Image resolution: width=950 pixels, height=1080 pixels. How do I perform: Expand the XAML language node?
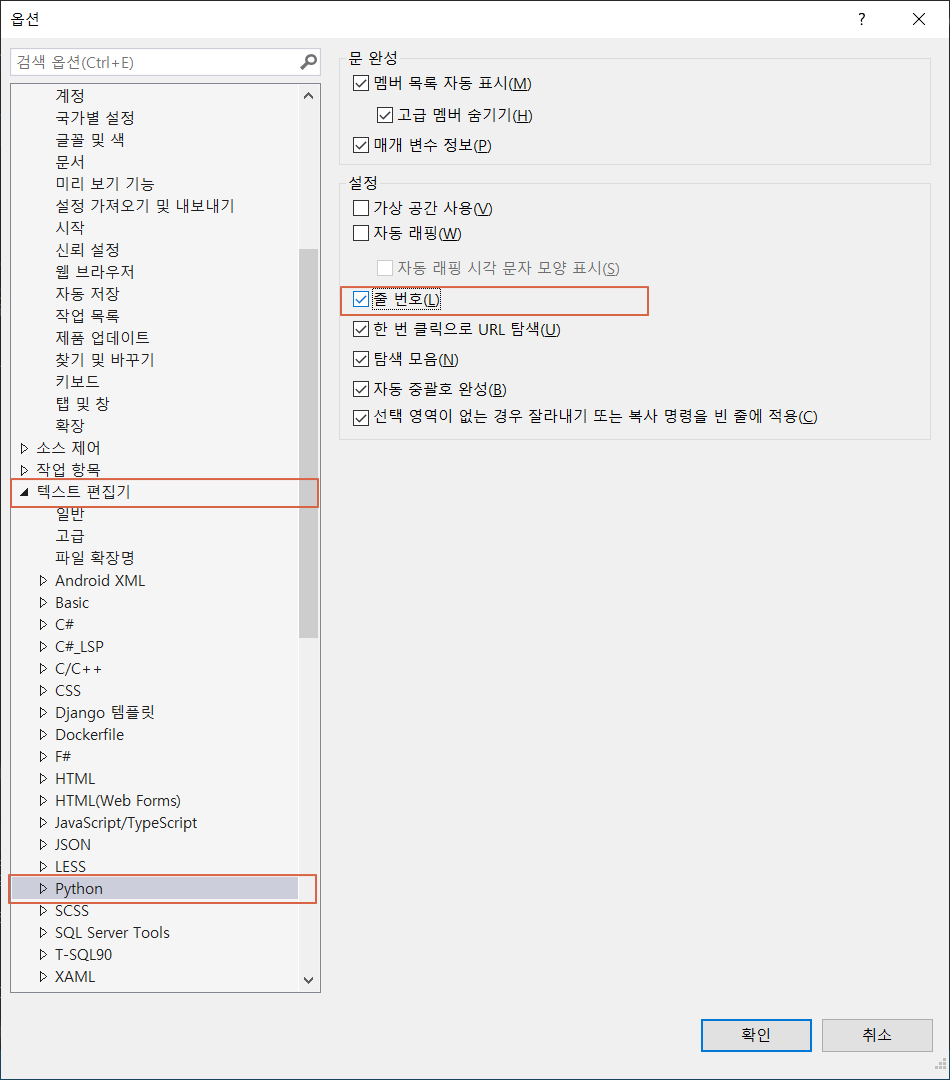click(43, 977)
